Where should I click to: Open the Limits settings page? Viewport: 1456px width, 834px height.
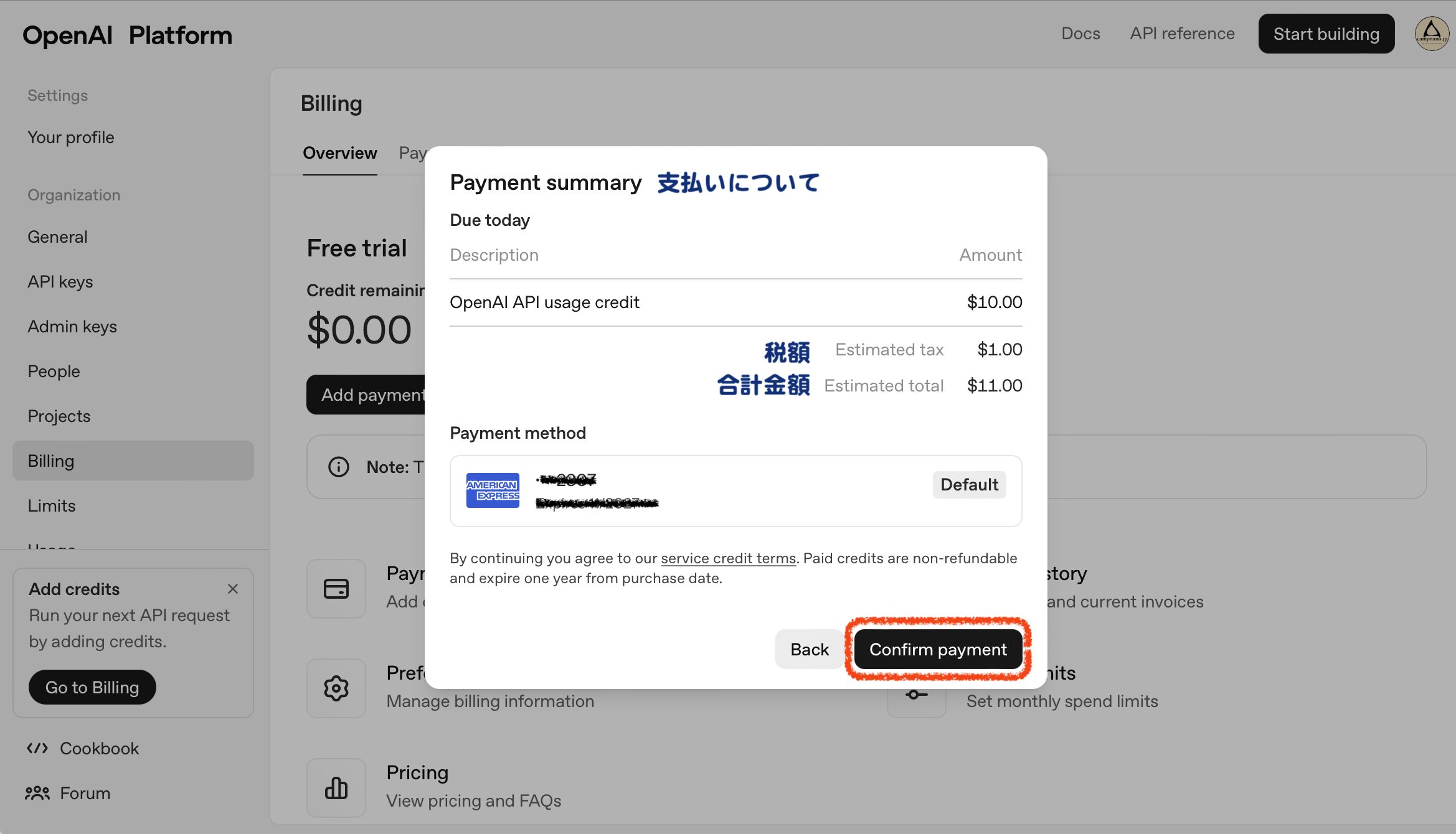[52, 505]
